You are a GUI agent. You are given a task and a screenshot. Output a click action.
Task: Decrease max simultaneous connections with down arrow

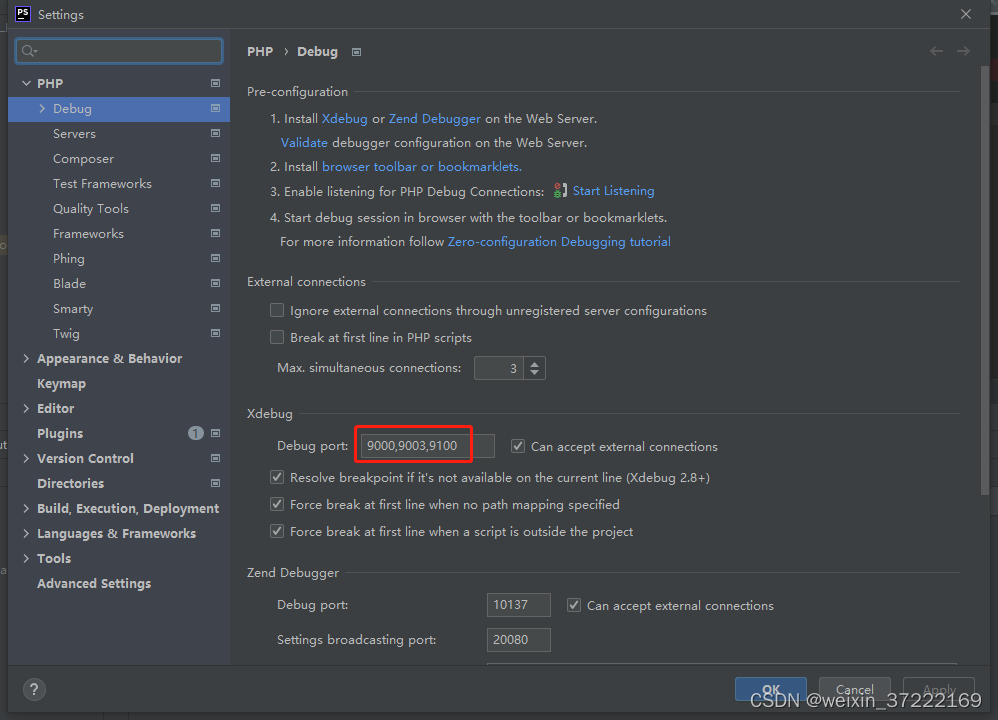[x=535, y=372]
